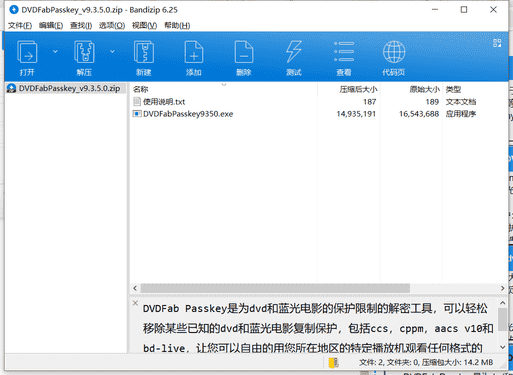Change view using the 查看 icon
The height and width of the screenshot is (375, 513).
[344, 57]
